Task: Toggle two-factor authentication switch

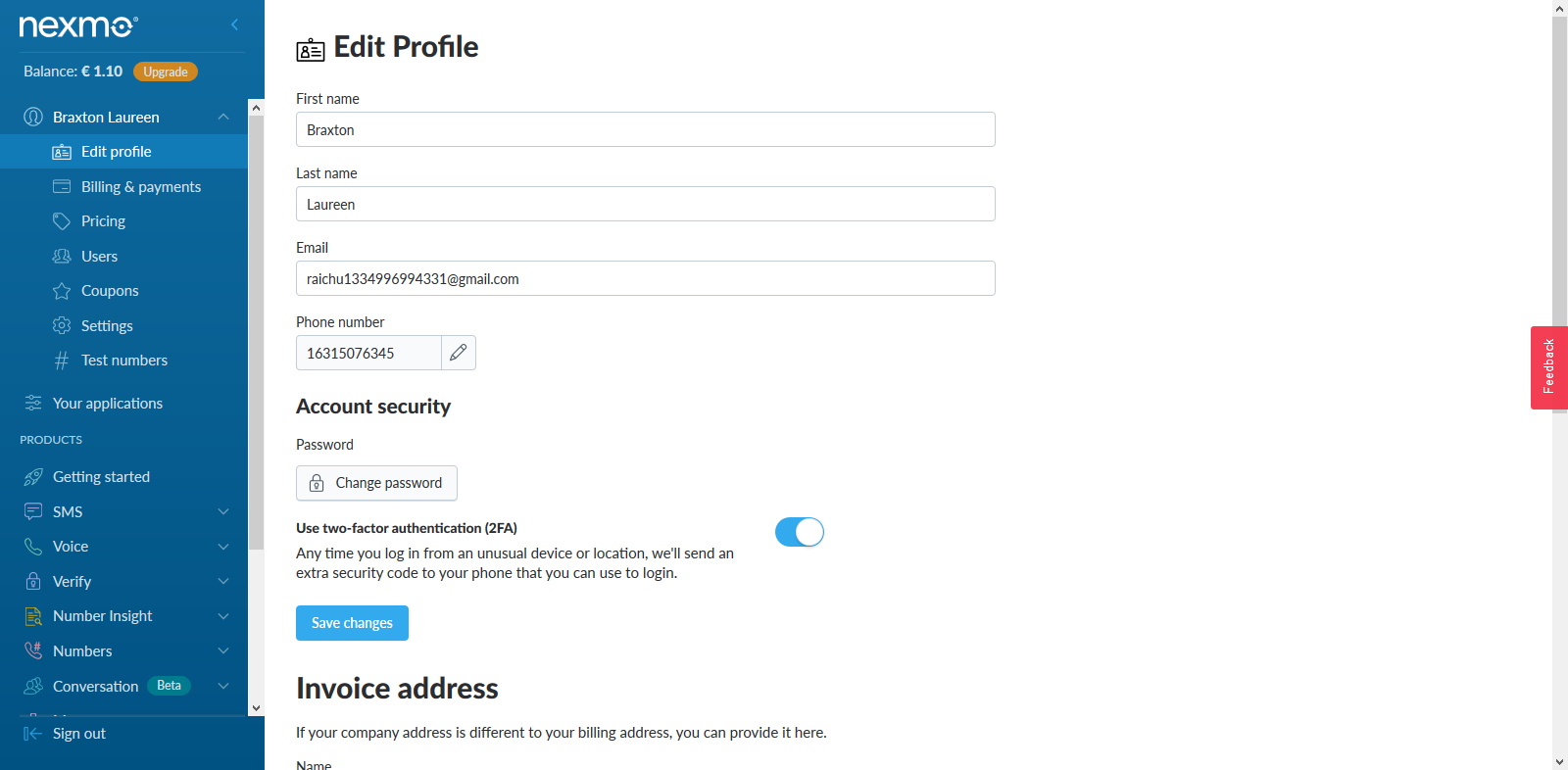Action: tap(799, 532)
